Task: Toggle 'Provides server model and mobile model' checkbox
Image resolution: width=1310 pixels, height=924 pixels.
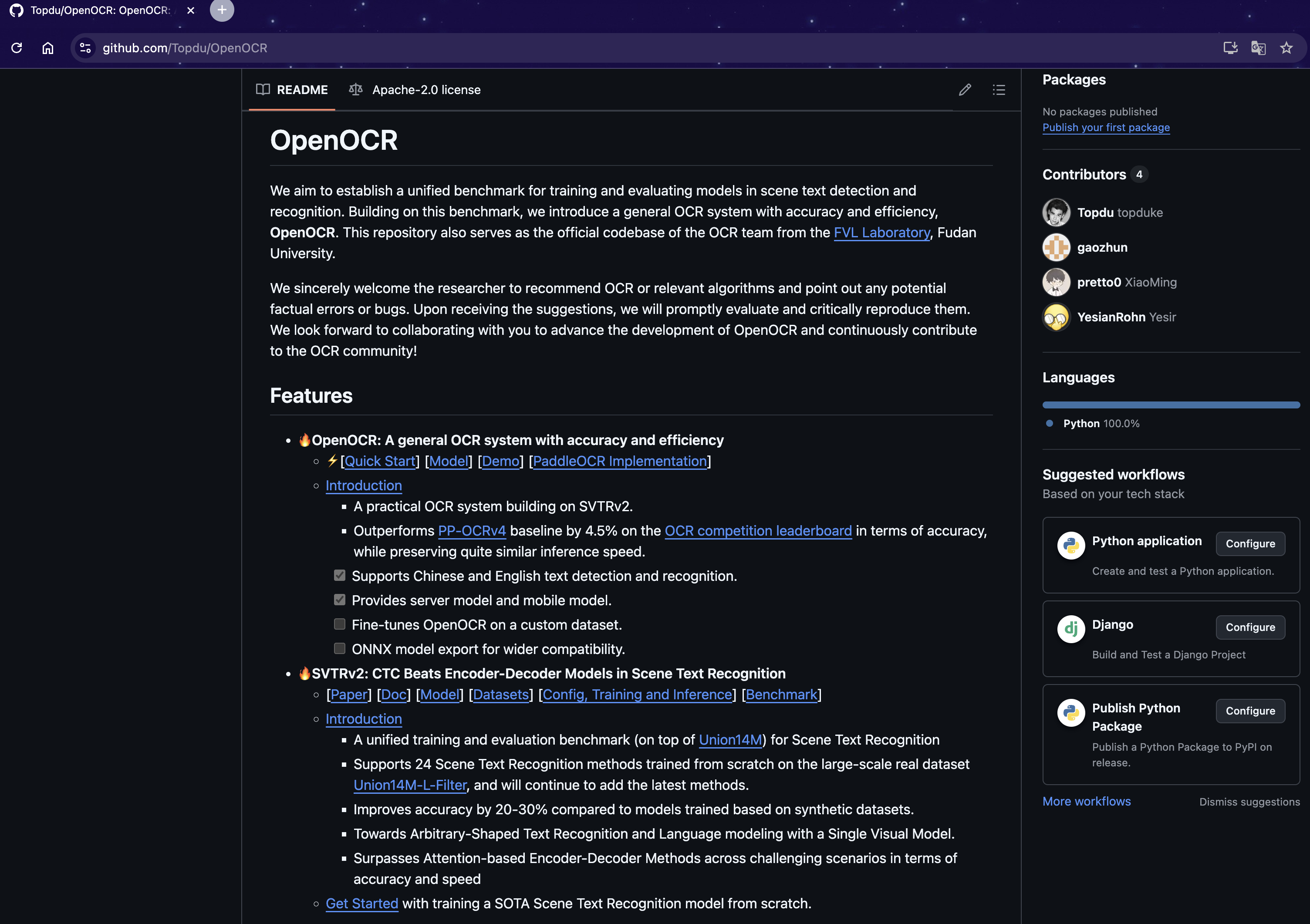Action: pos(340,600)
